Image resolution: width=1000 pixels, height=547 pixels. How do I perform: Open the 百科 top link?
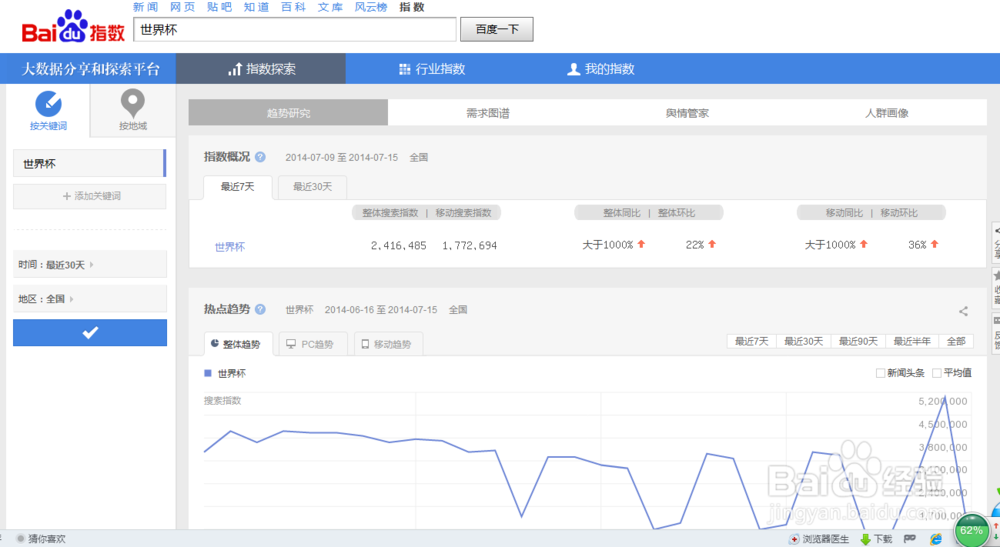[293, 7]
